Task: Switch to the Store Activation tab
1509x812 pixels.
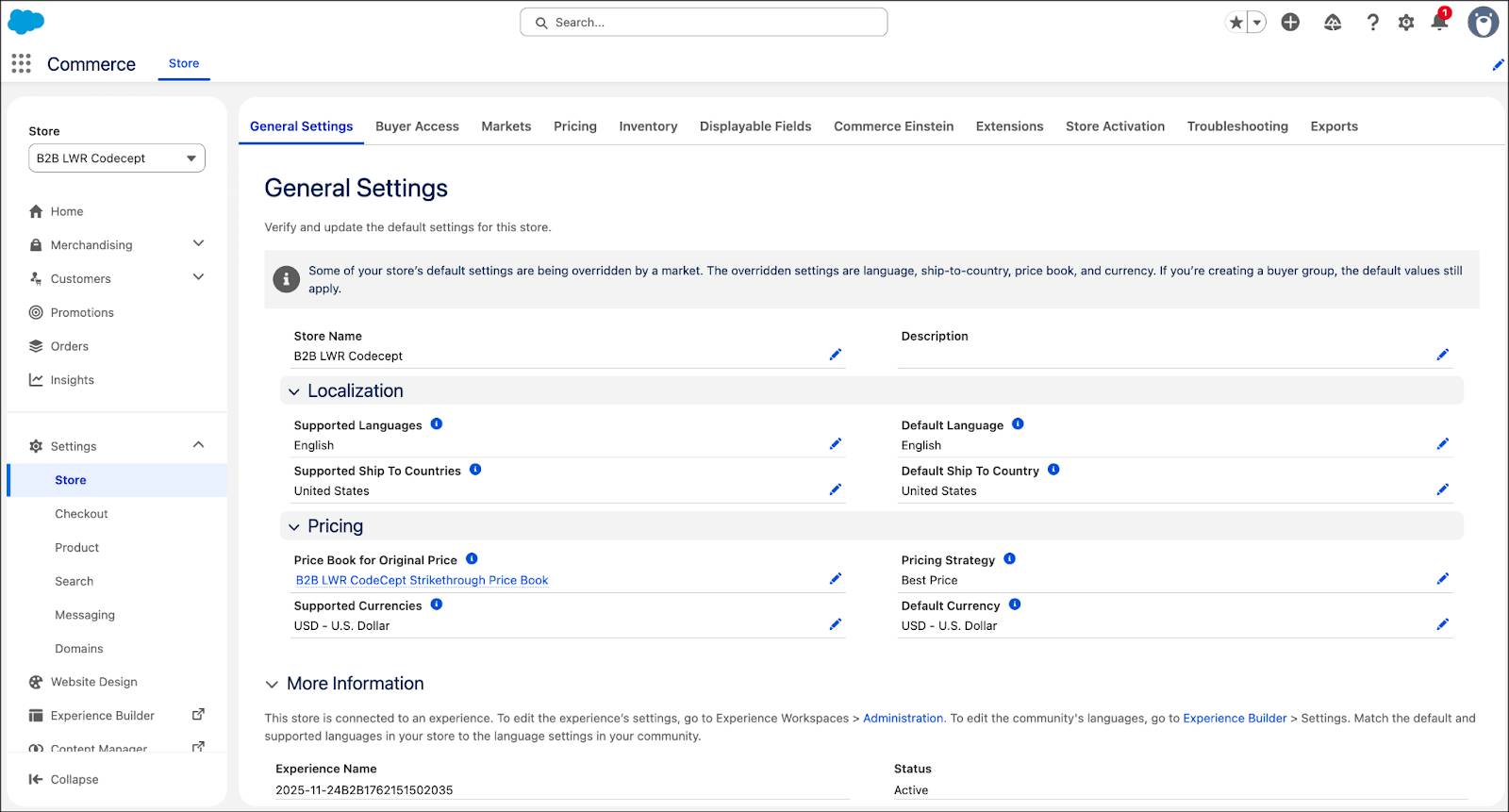Action: click(1115, 126)
